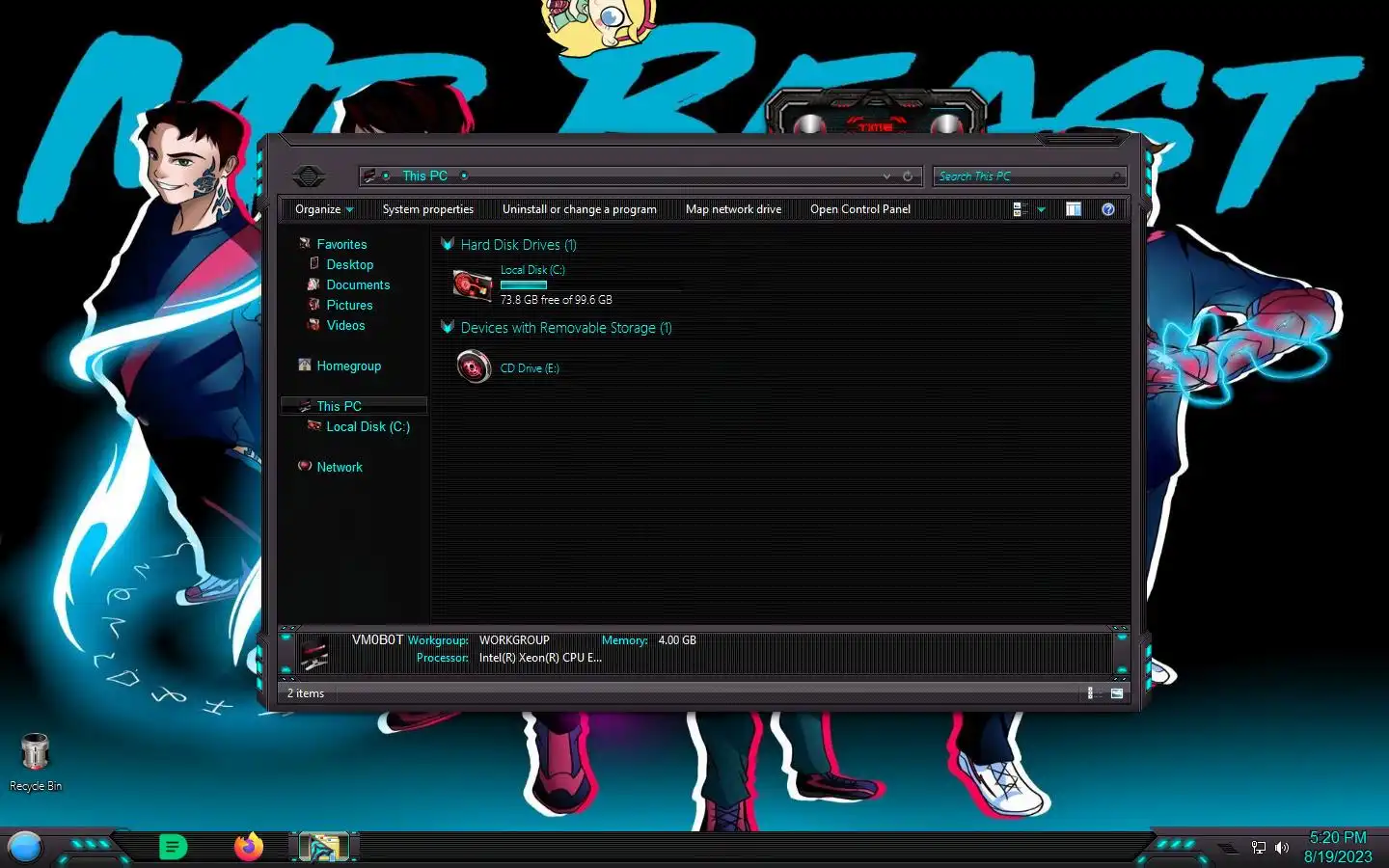Collapse Devices with Removable Storage group
This screenshot has width=1389, height=868.
point(448,327)
